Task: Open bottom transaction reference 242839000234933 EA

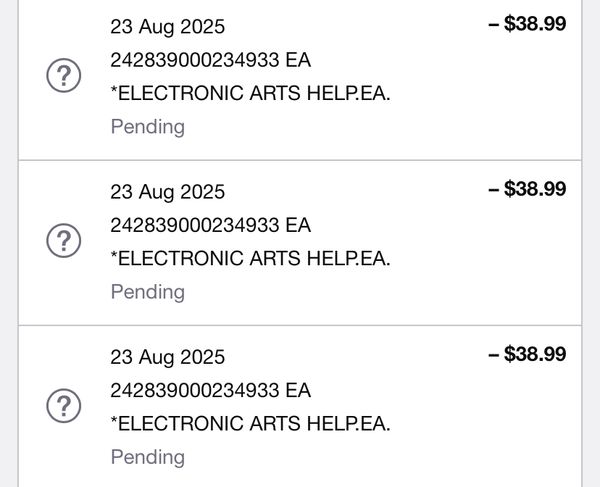Action: (210, 391)
